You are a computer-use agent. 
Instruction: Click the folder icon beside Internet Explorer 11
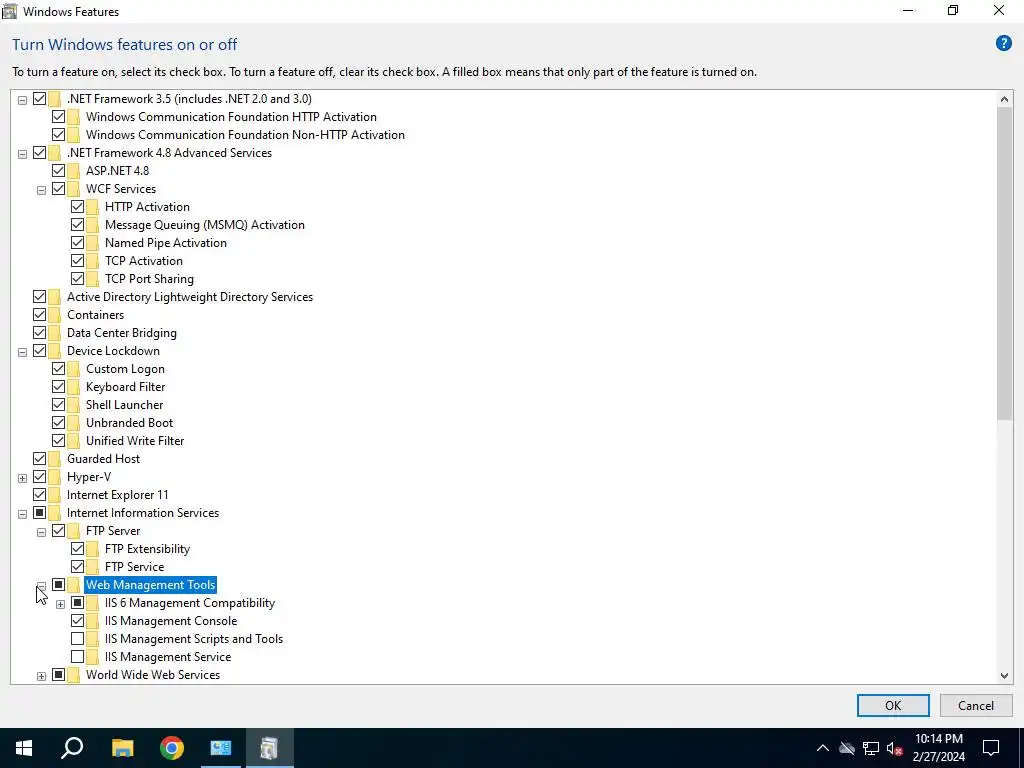point(55,495)
